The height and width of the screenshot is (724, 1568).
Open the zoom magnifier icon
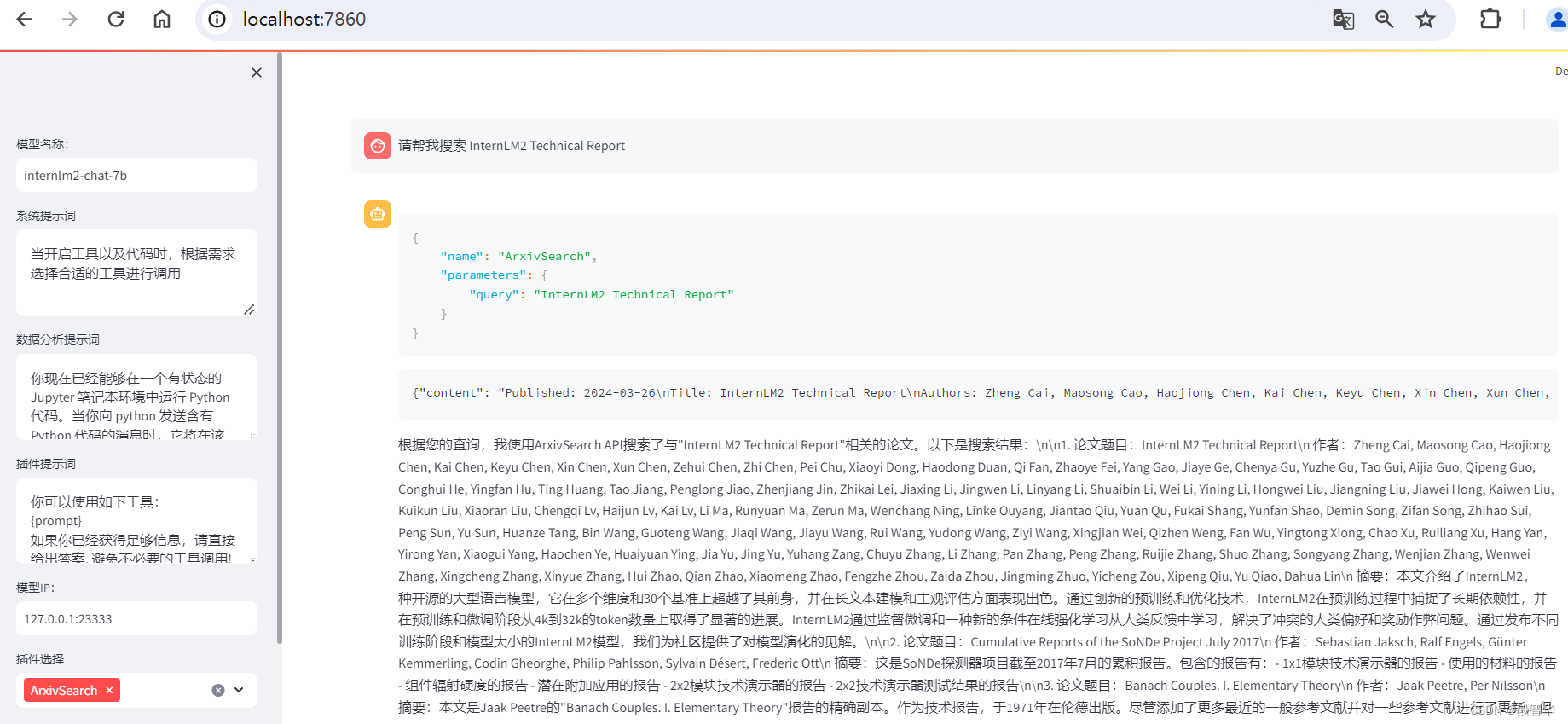(x=1384, y=19)
